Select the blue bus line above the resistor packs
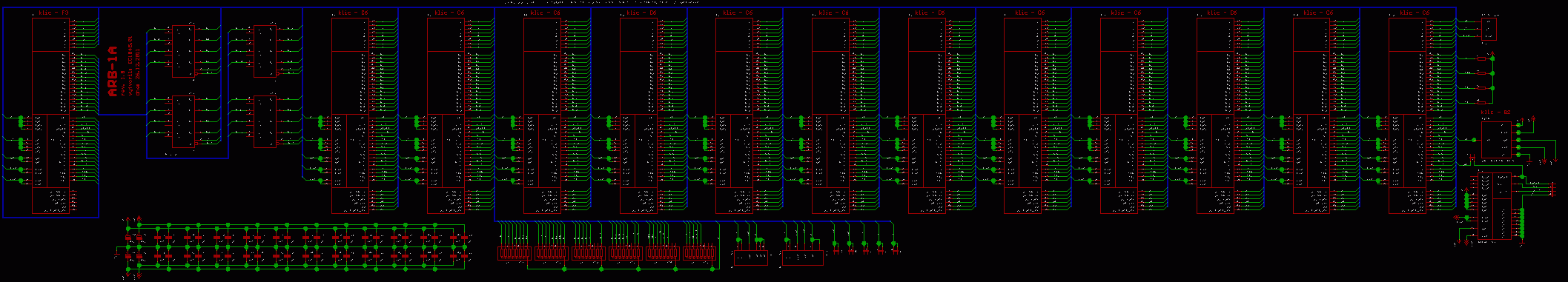1568x282 pixels. pyautogui.click(x=692, y=221)
